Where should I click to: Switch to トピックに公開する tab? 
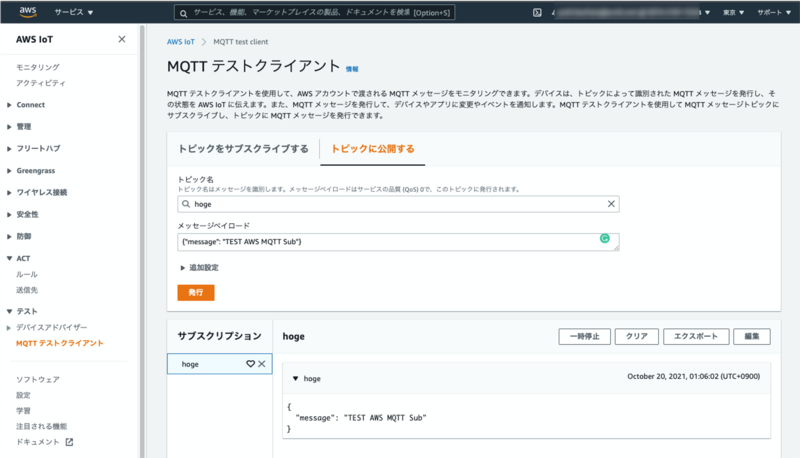(372, 149)
